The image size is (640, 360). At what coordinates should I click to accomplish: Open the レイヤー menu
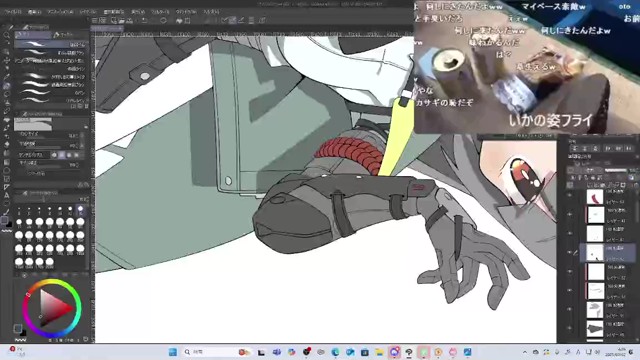(x=88, y=12)
